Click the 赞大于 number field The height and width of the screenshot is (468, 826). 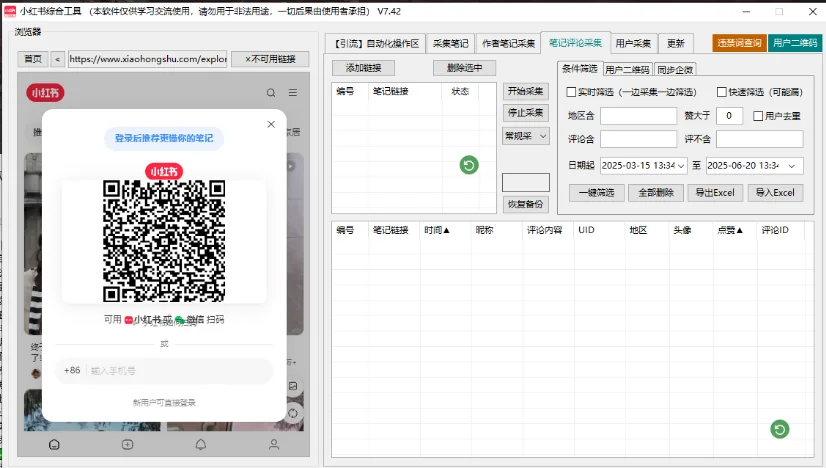729,116
